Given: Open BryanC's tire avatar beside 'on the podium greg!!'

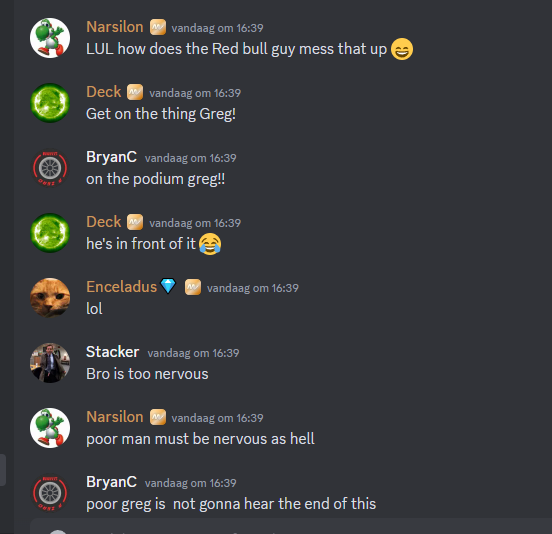Looking at the screenshot, I should [50, 168].
